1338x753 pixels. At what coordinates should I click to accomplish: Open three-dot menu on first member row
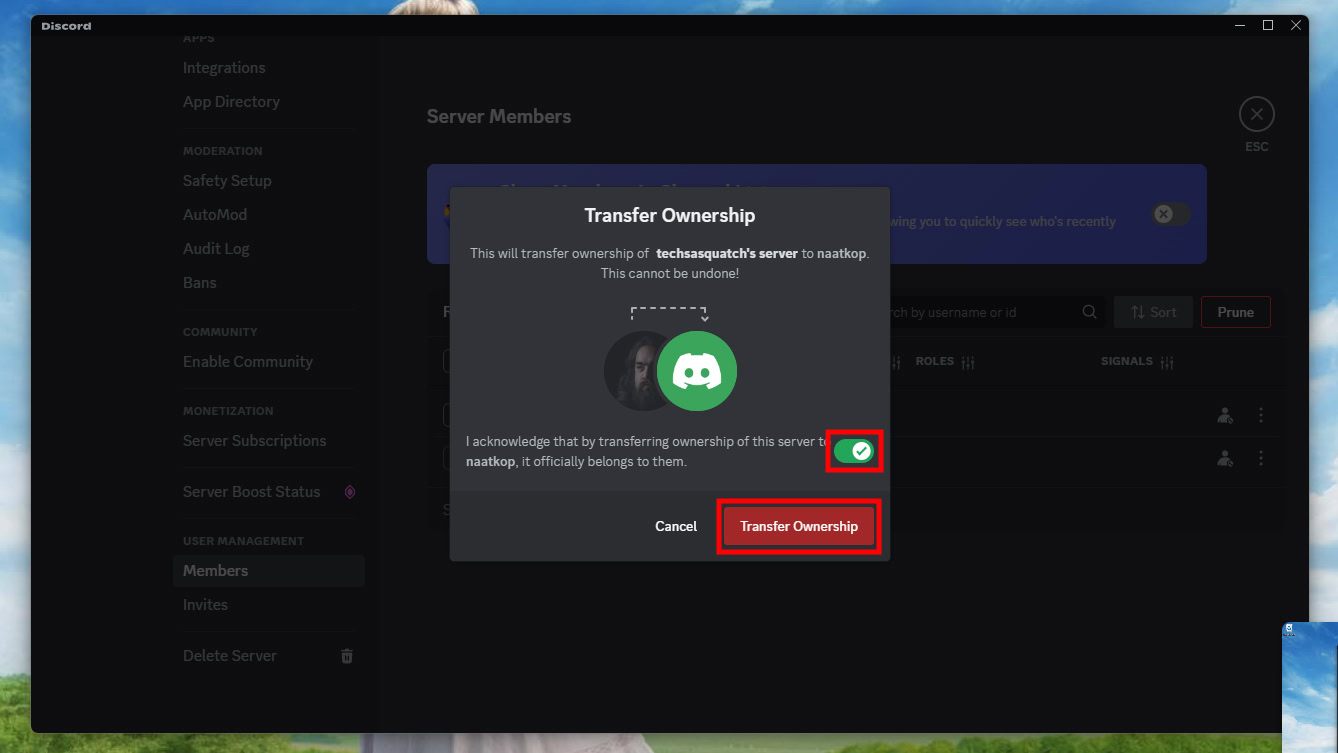click(1261, 414)
